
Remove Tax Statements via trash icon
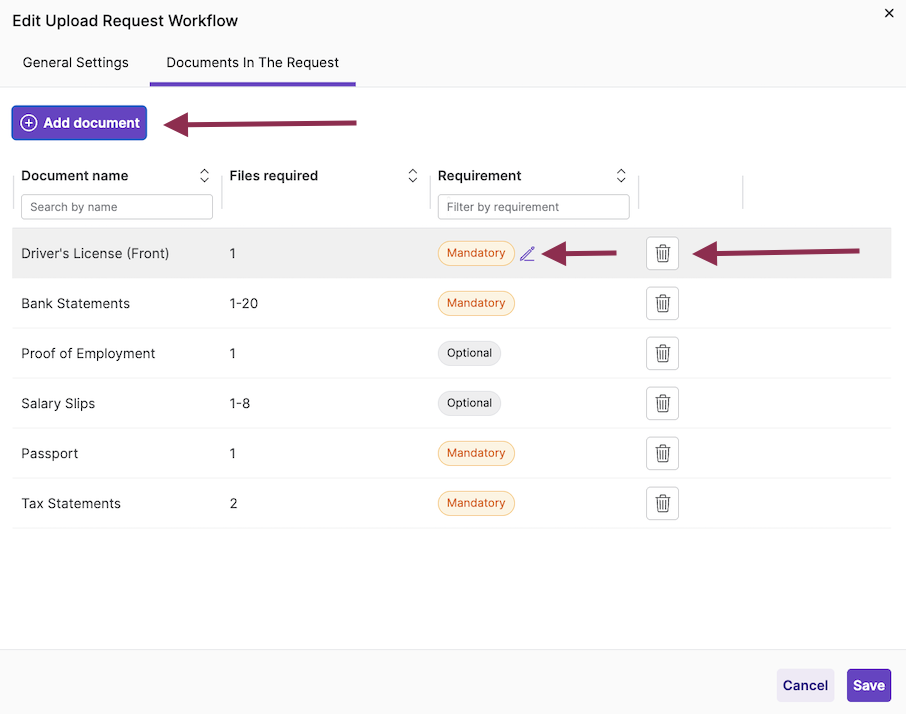point(662,503)
